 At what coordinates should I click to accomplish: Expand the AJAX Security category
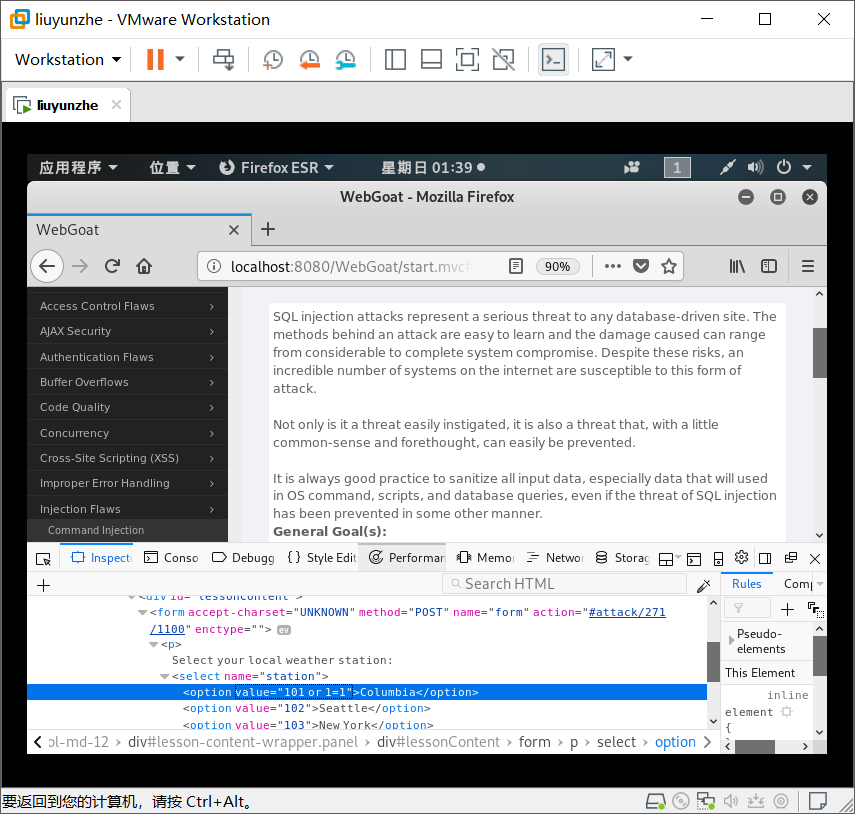click(128, 331)
